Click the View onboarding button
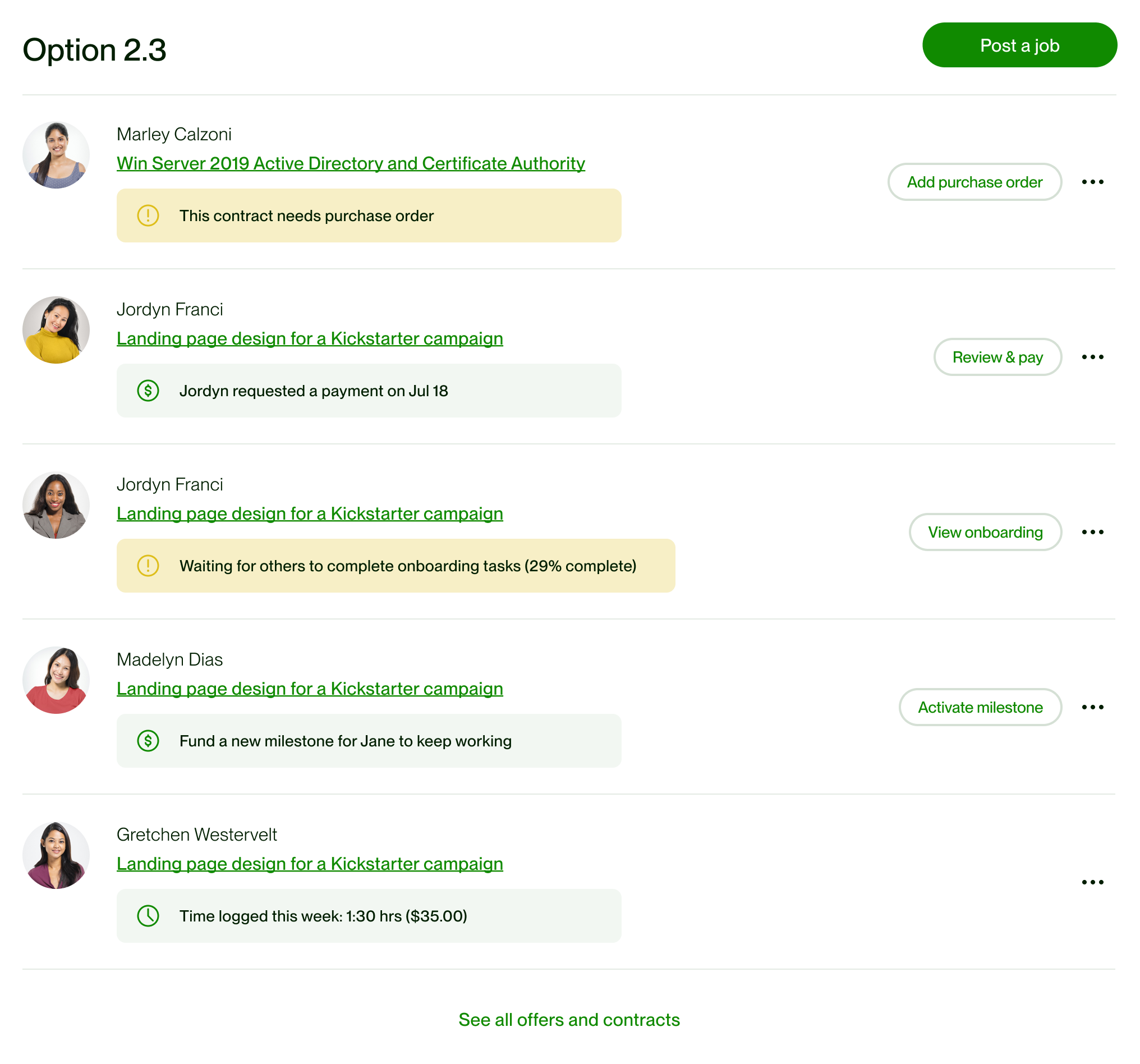Screen dimensions: 1140x1064 coord(985,531)
